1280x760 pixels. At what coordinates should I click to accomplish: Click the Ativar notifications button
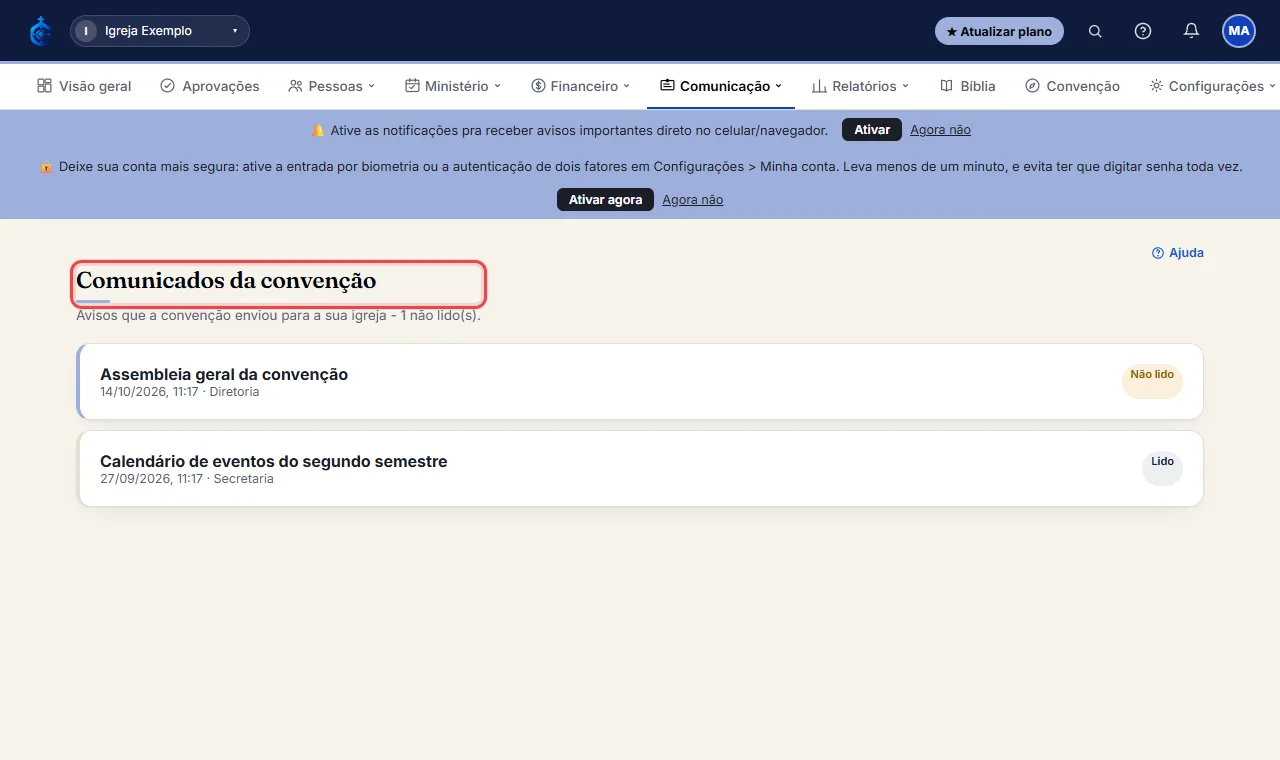pyautogui.click(x=872, y=130)
